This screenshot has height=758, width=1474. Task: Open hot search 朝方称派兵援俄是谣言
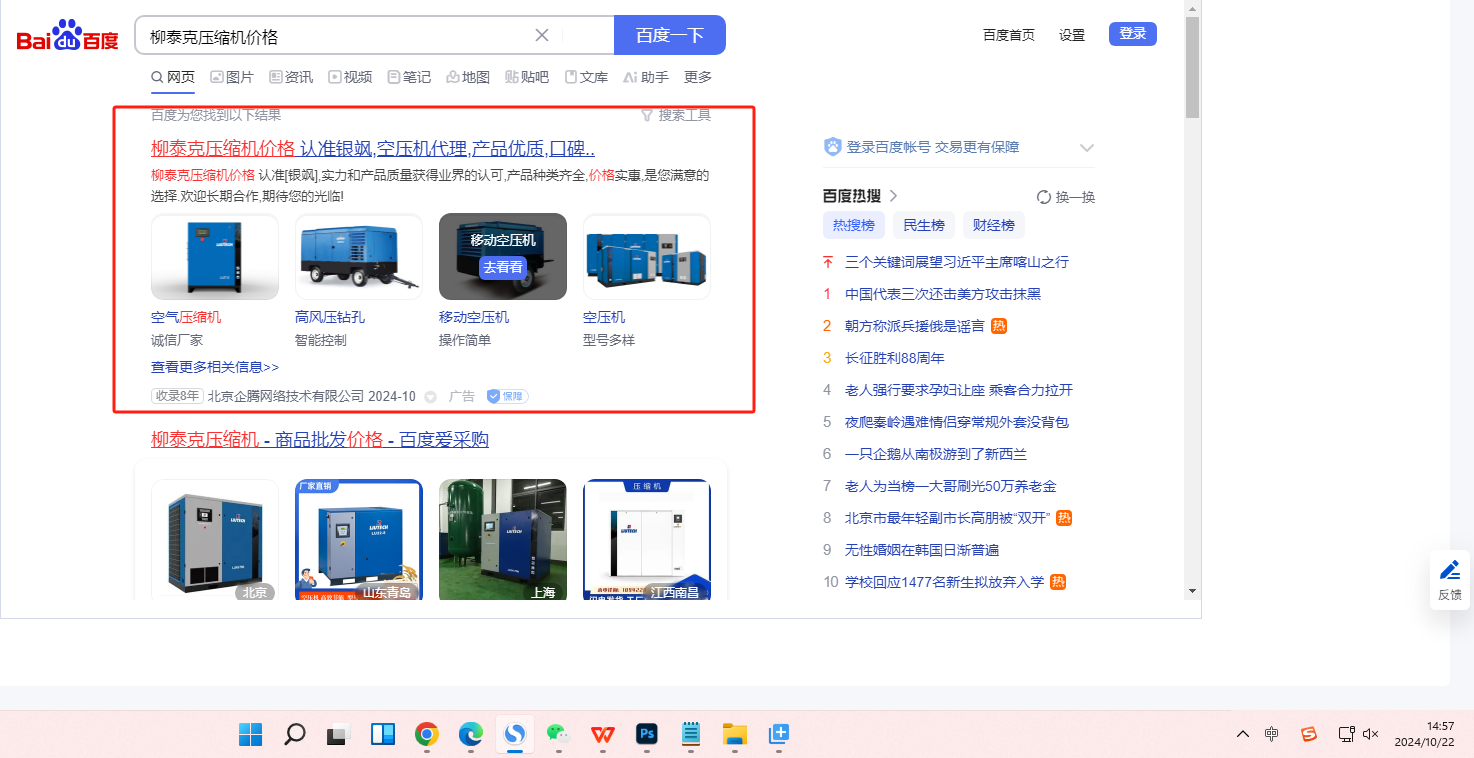(915, 326)
